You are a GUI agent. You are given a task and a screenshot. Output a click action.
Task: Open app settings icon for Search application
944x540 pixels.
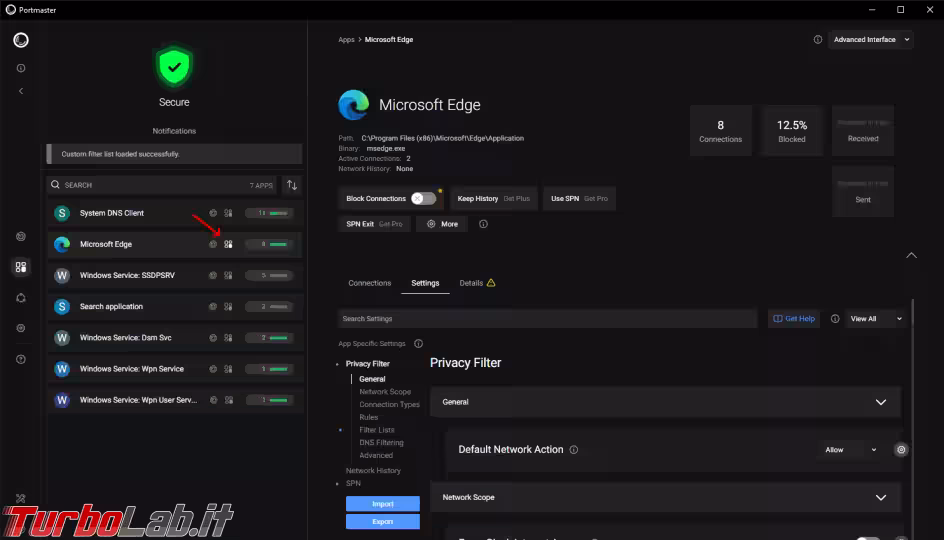(228, 307)
